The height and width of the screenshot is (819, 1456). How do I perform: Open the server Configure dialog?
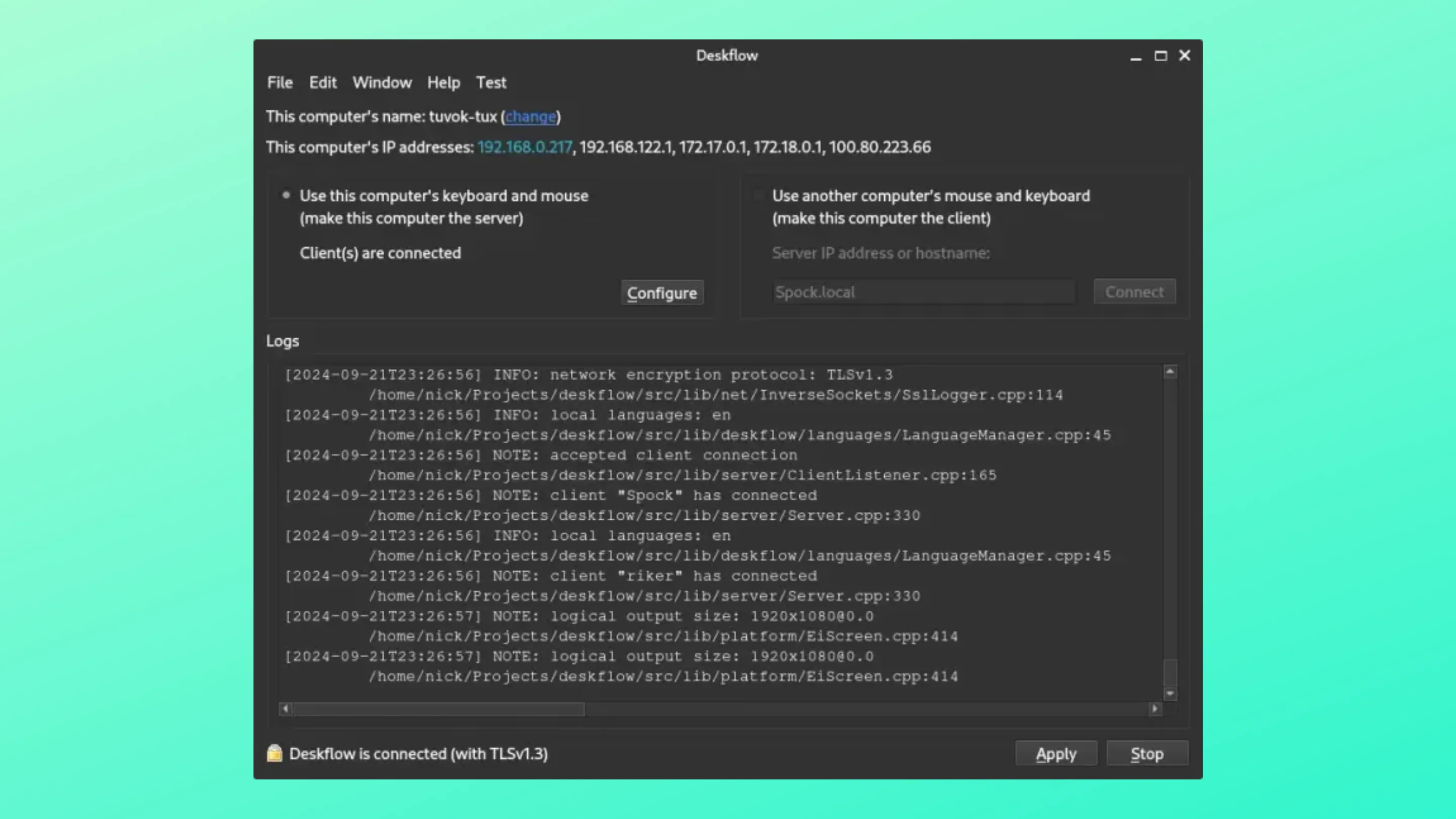tap(662, 293)
